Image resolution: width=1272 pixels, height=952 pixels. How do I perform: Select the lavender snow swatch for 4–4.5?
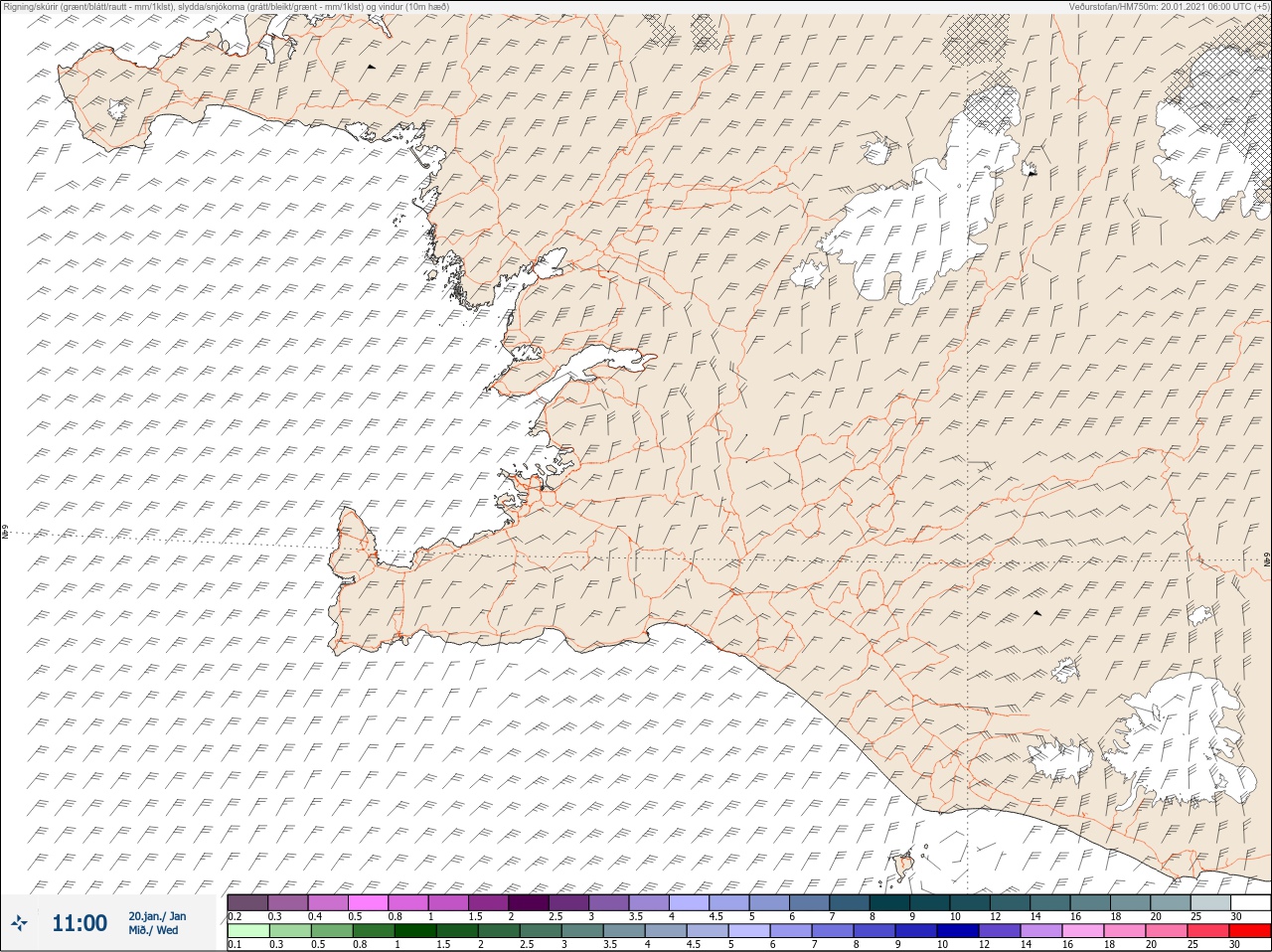(x=690, y=903)
